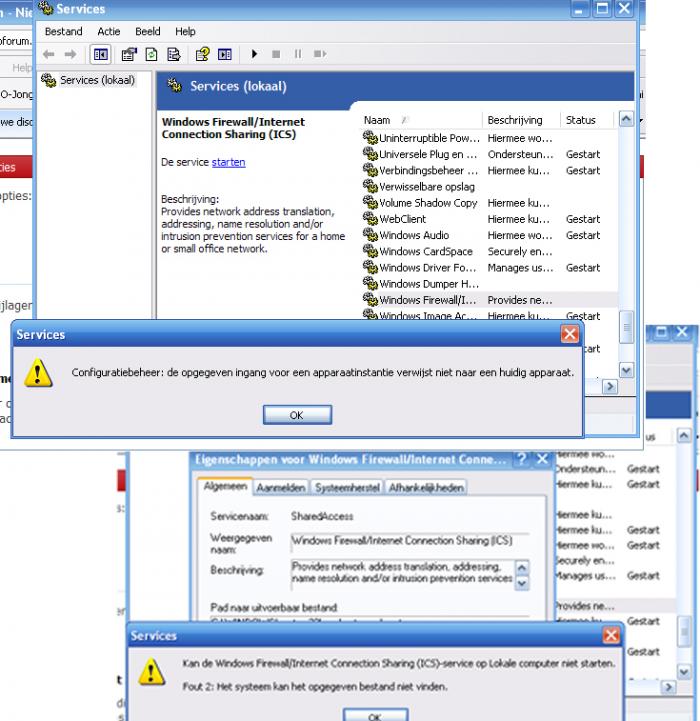
Task: Select the Windows CardSpace service icon
Action: 370,251
